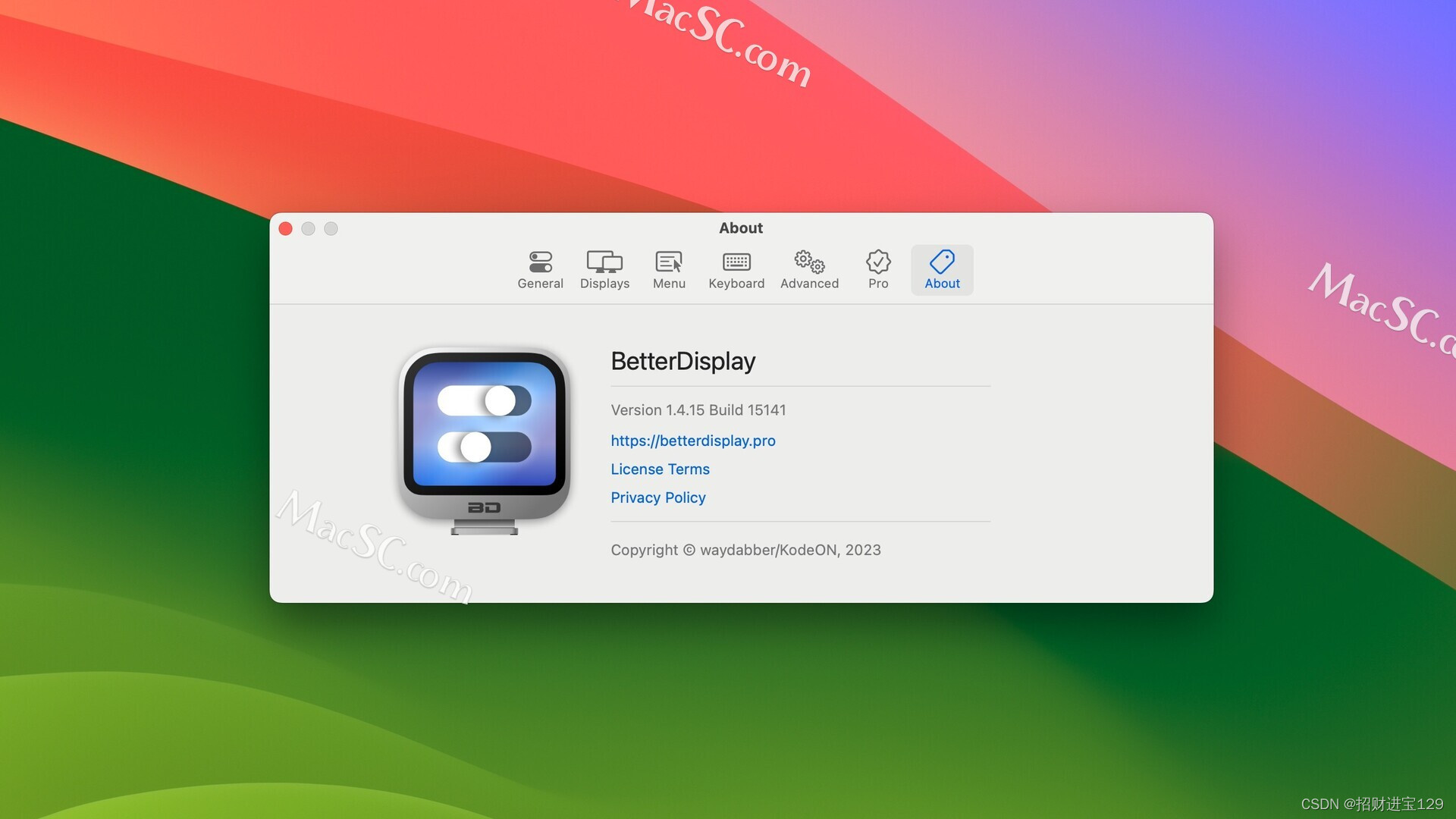This screenshot has height=819, width=1456.
Task: Open BetterDisplay official website link
Action: point(693,439)
